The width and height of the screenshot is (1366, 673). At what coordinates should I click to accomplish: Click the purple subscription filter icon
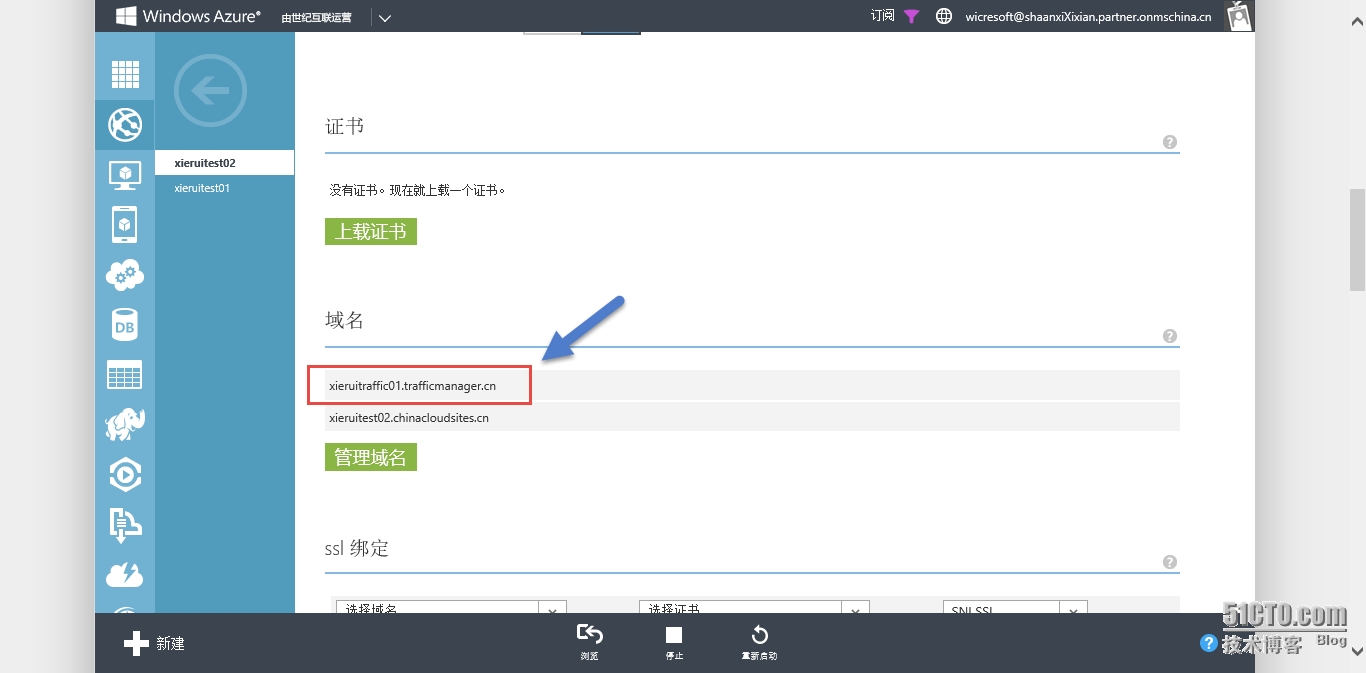[x=911, y=16]
